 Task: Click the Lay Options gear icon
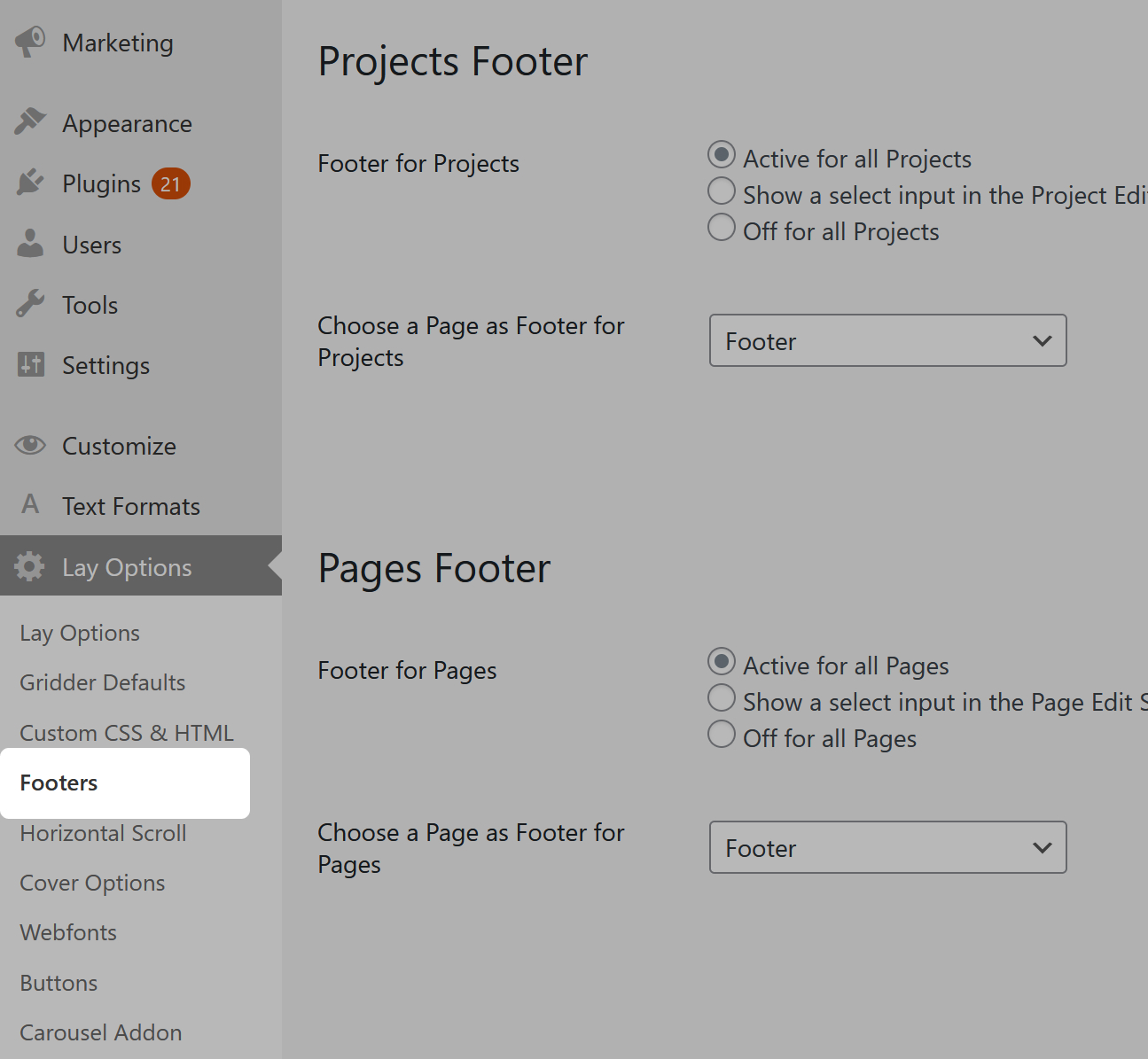(29, 566)
